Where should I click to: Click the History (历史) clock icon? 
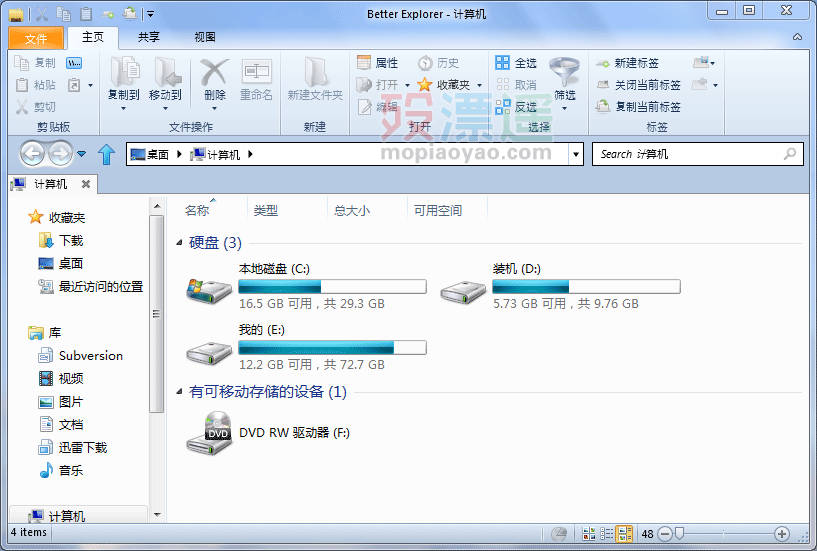(425, 63)
